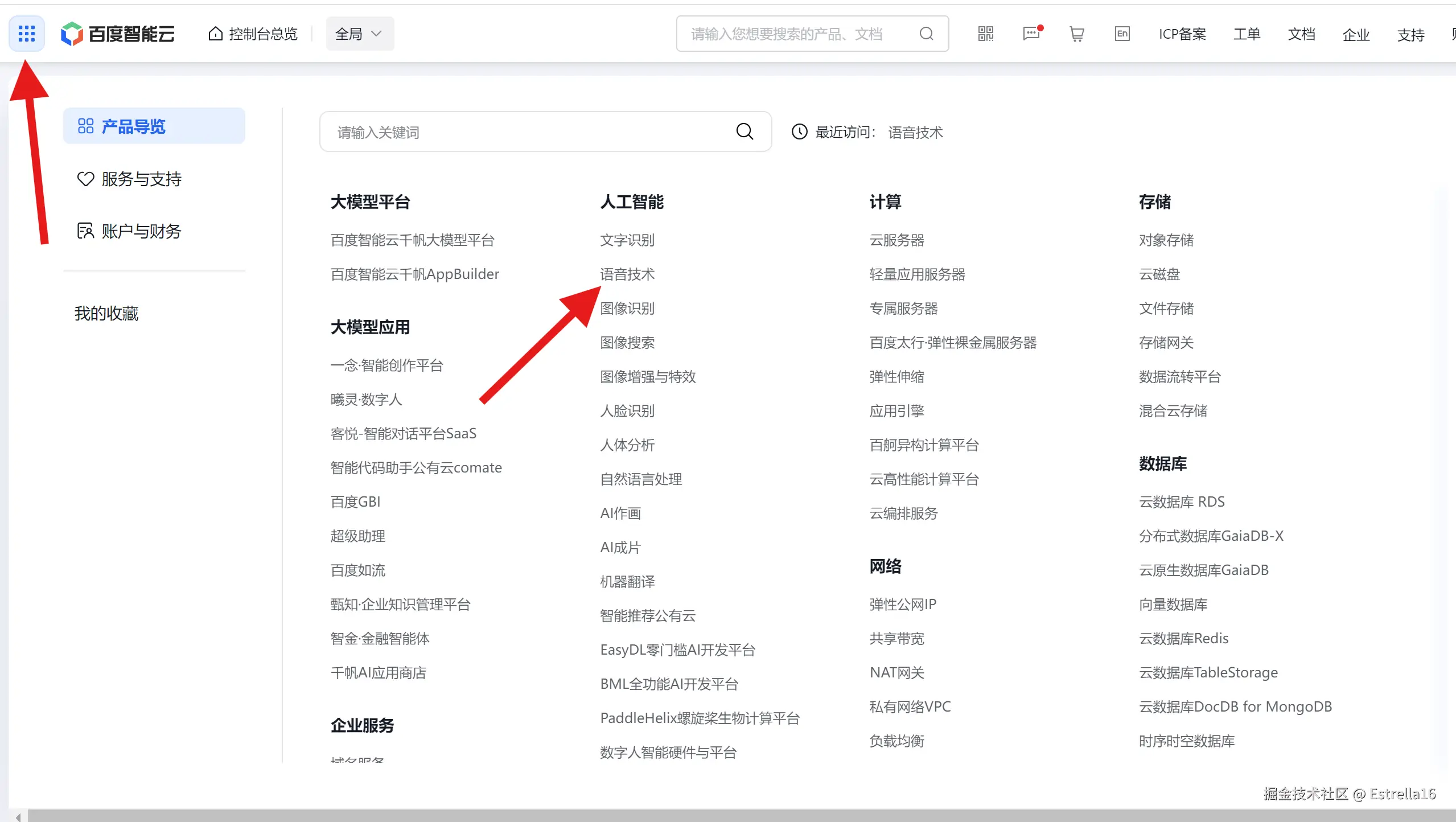The width and height of the screenshot is (1456, 822).
Task: Open the QR code icon in header
Action: [x=985, y=34]
